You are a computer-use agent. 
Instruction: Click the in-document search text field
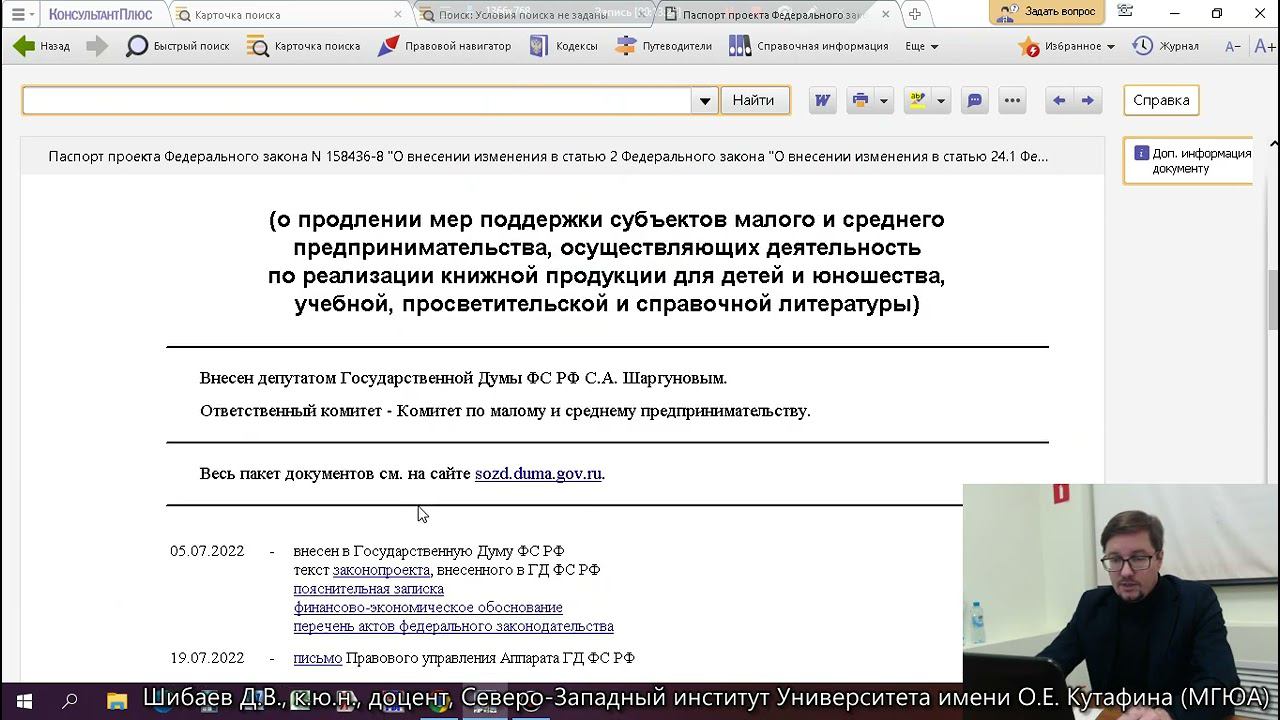click(x=356, y=100)
